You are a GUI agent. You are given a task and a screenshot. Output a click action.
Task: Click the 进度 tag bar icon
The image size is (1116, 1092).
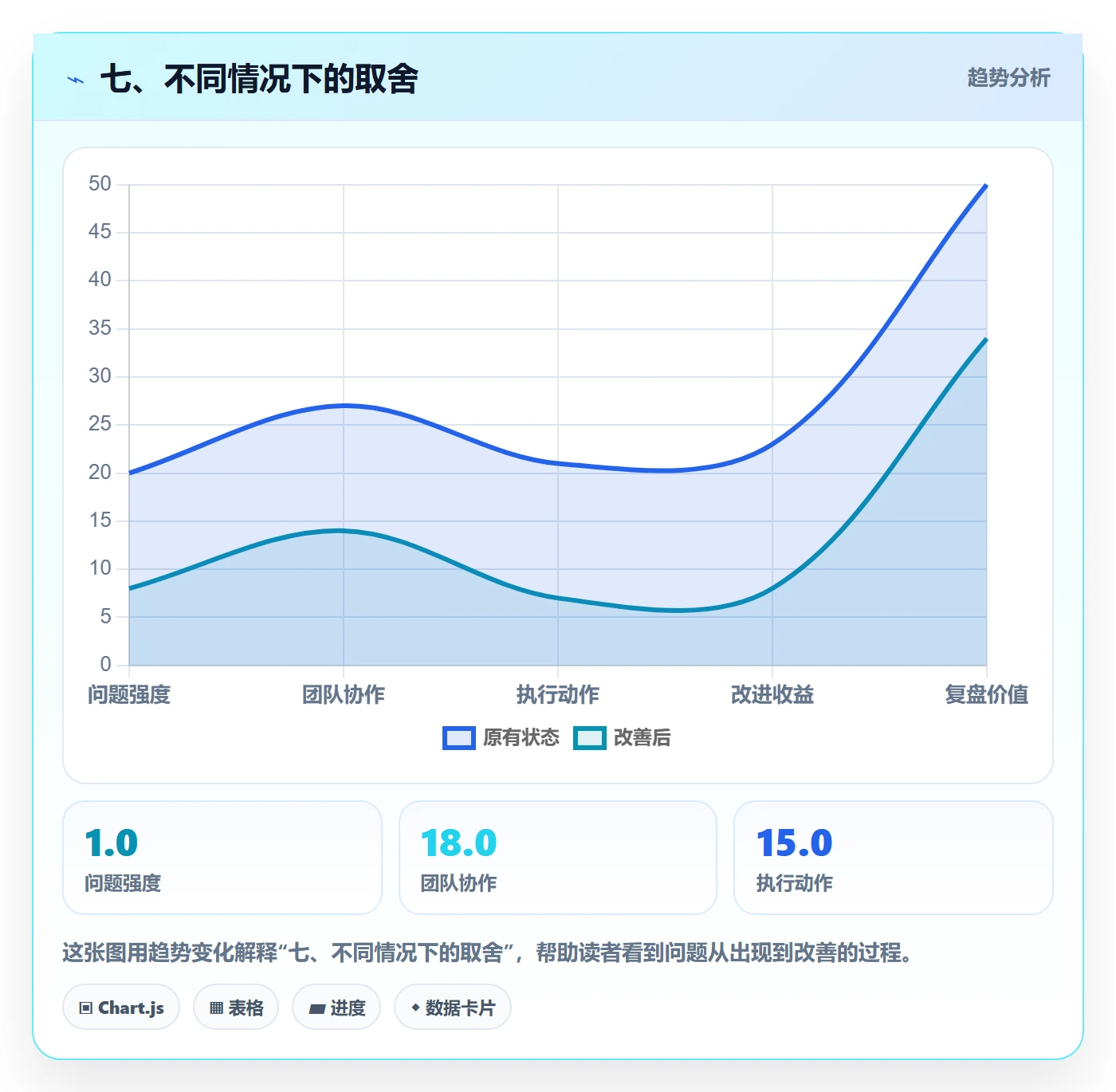click(x=316, y=1009)
